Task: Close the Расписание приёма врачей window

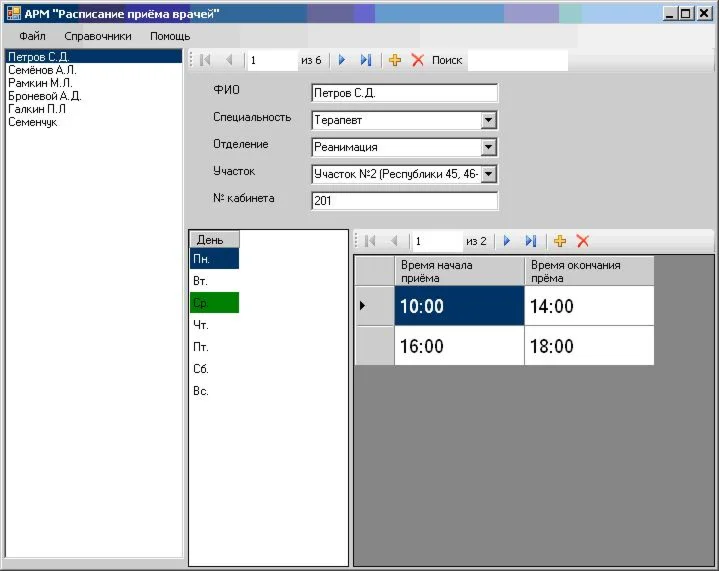Action: pyautogui.click(x=704, y=14)
